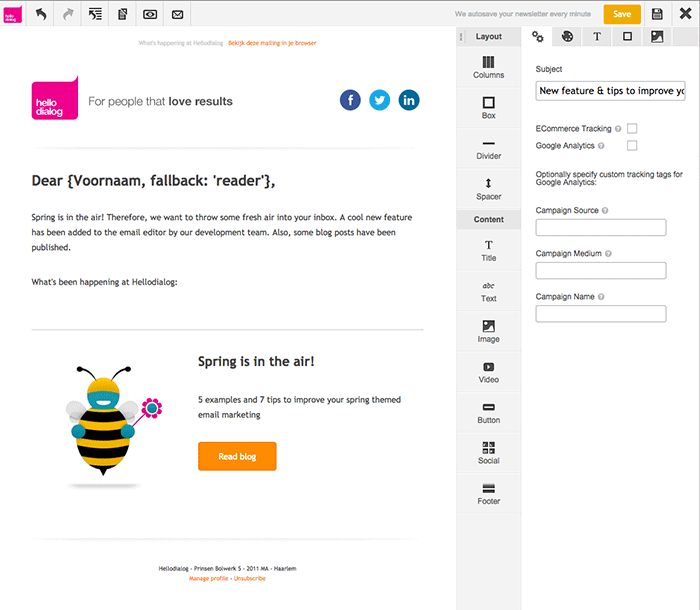
Task: Tick the Google Analytics checkbox
Action: pyautogui.click(x=632, y=146)
